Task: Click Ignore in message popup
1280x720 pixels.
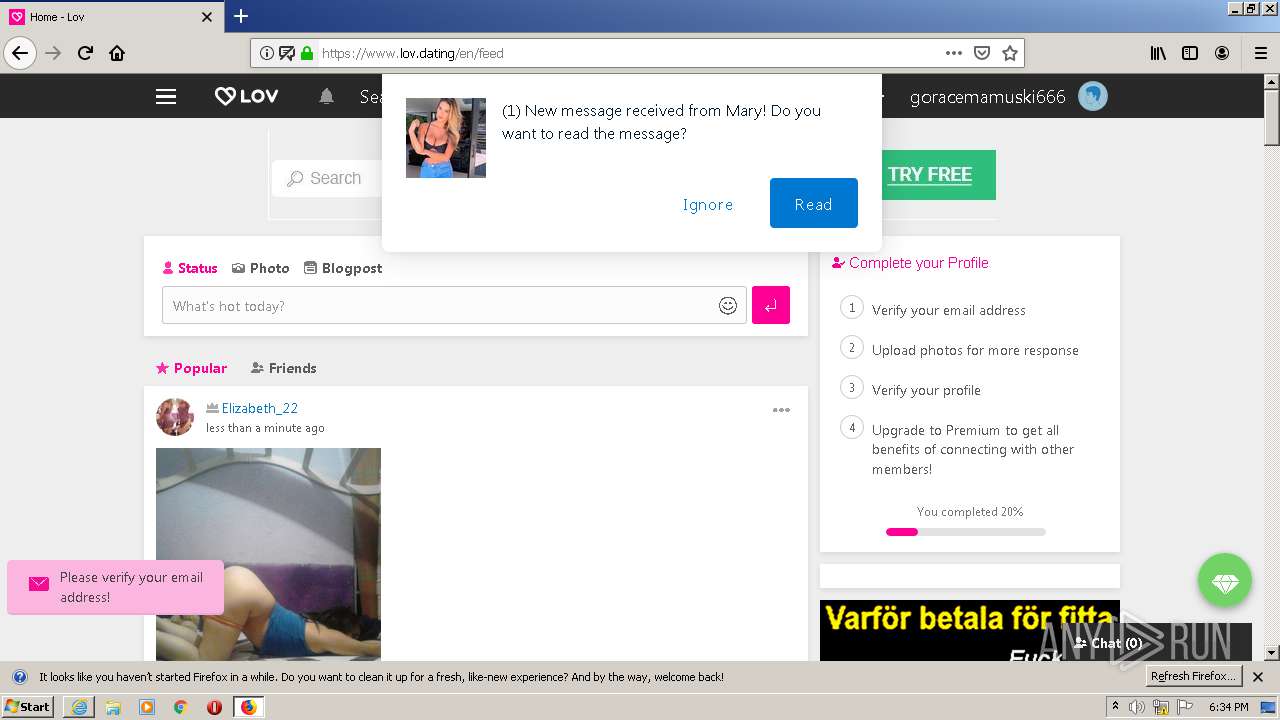Action: 708,204
